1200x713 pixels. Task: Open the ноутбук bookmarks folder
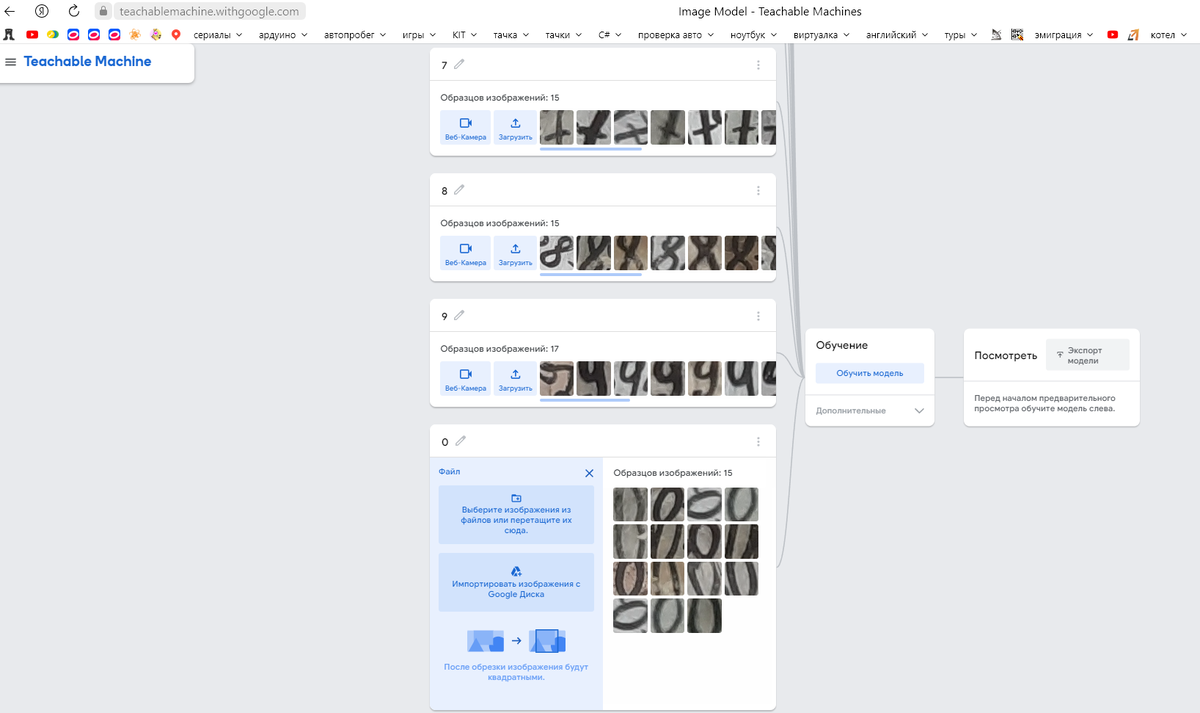(754, 34)
